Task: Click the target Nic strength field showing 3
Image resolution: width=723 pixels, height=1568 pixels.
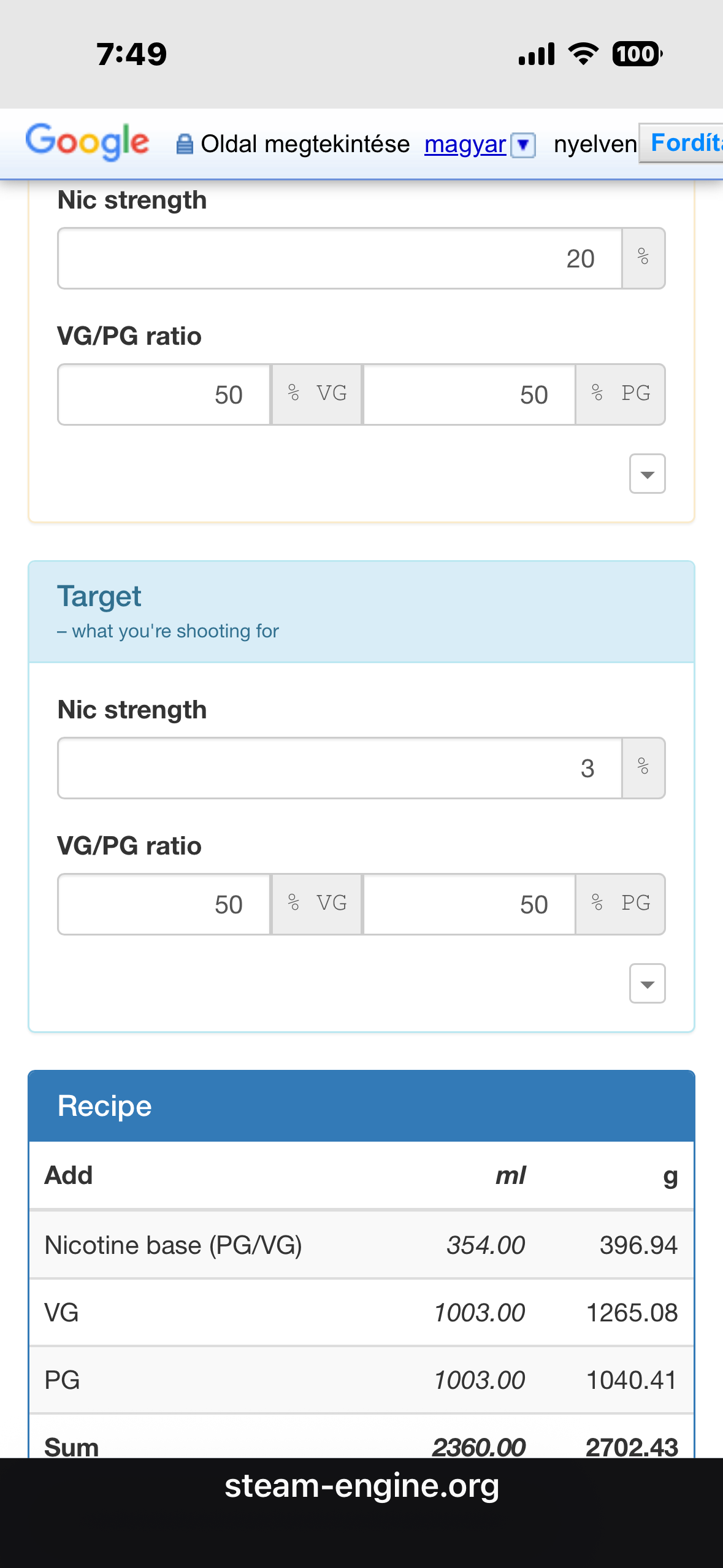Action: click(340, 768)
